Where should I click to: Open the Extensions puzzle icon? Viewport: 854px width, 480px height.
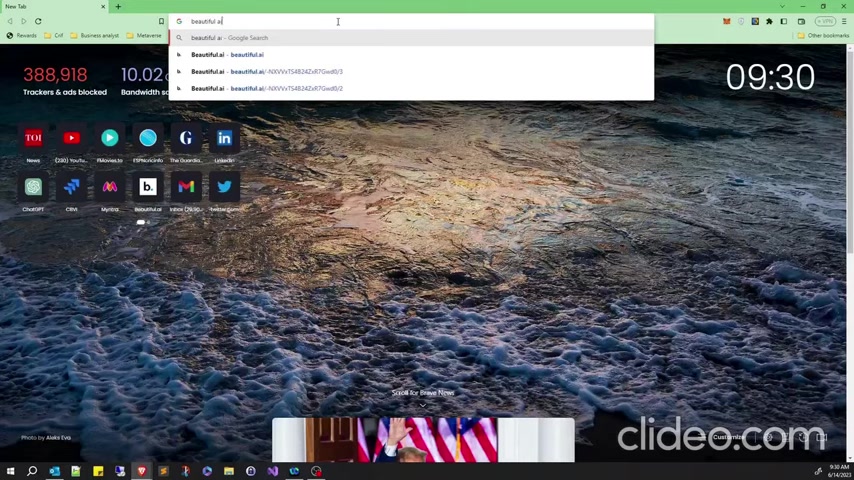(769, 21)
